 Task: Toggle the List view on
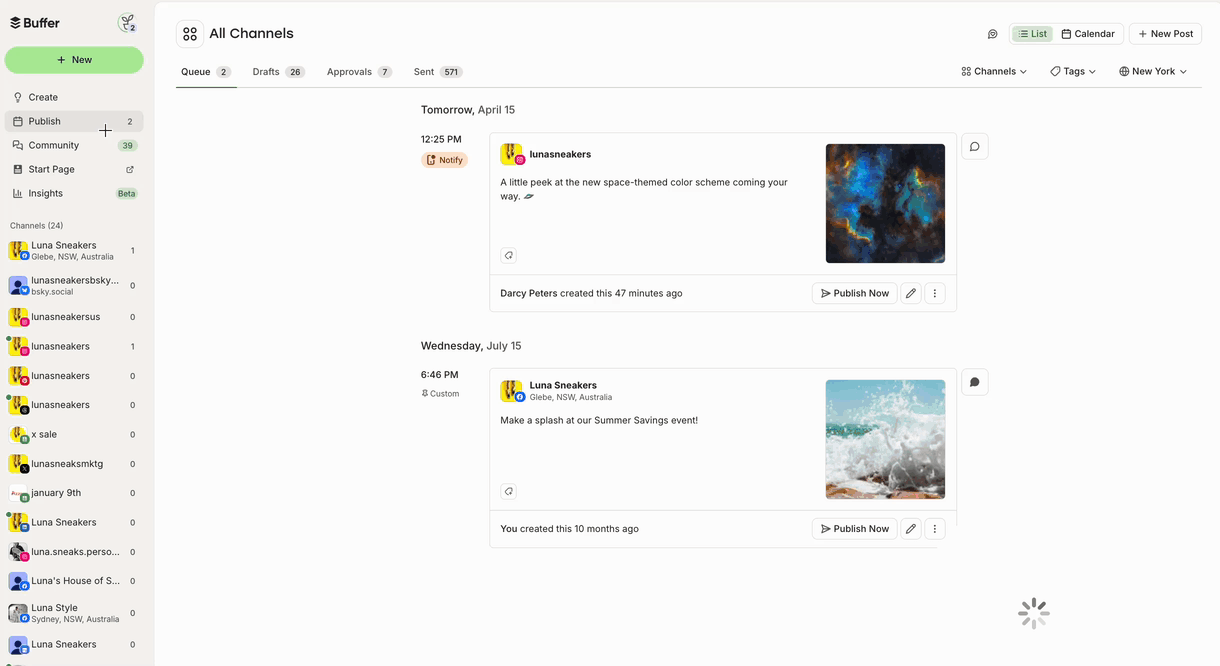click(1031, 33)
